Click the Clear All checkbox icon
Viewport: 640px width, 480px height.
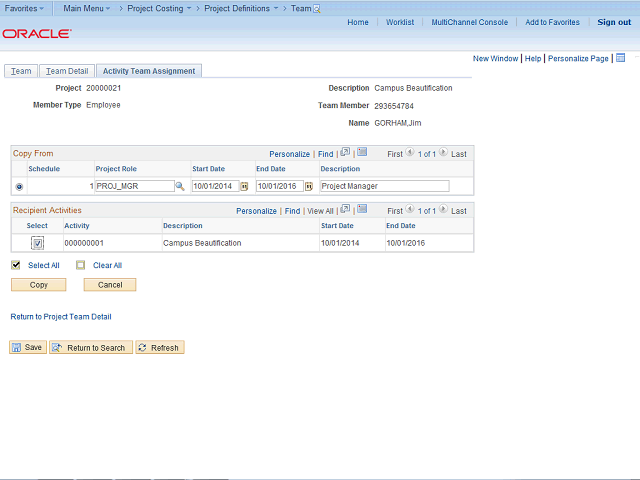coord(80,265)
